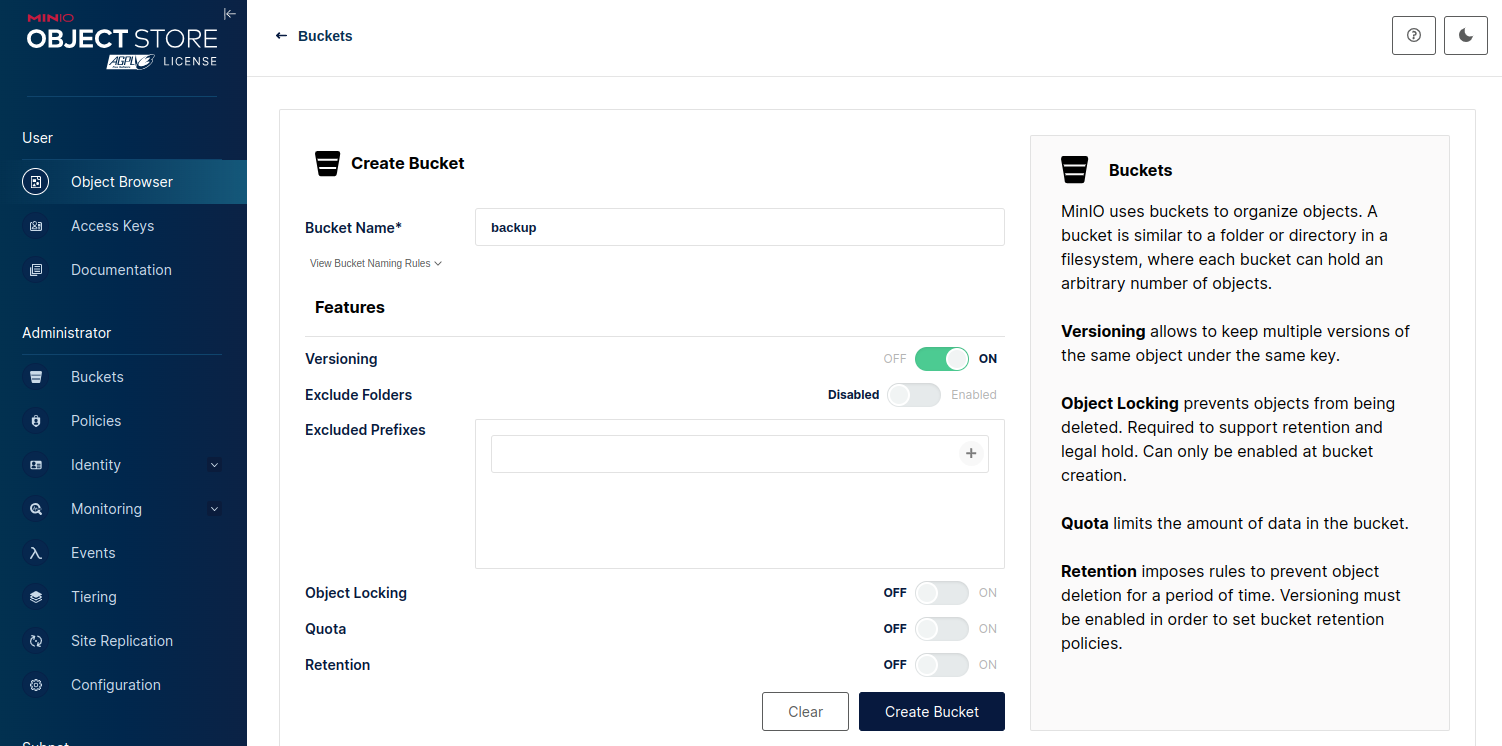Turn off the Versioning toggle
Image resolution: width=1502 pixels, height=746 pixels.
tap(942, 359)
